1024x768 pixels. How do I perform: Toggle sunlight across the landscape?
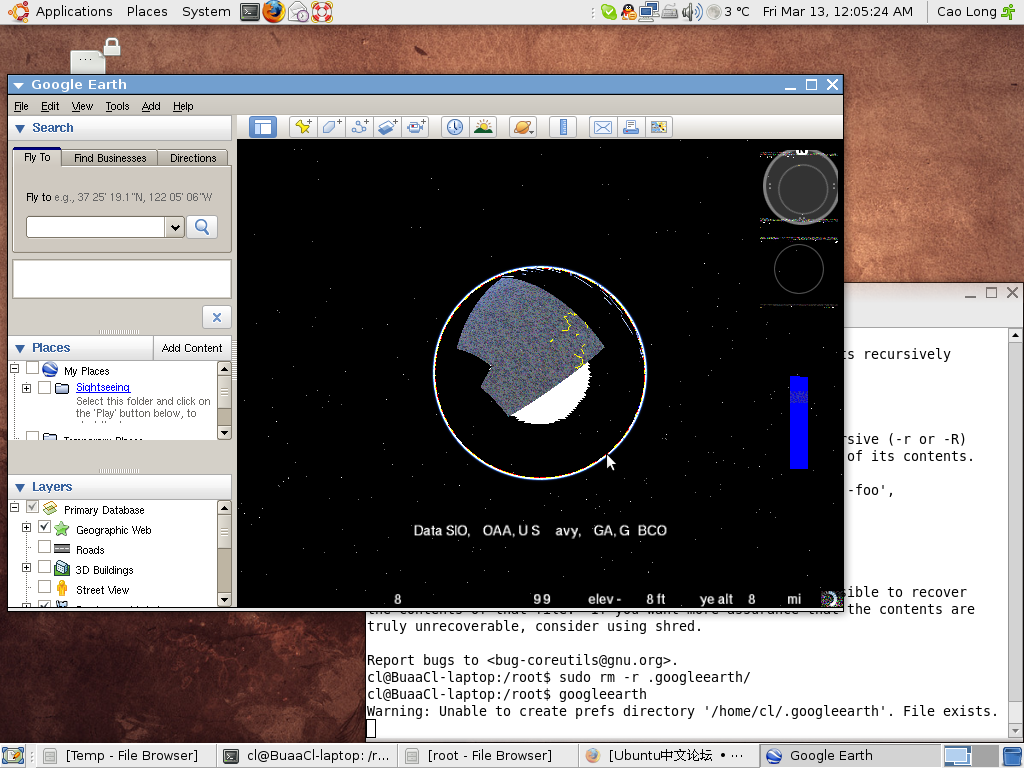pos(483,127)
